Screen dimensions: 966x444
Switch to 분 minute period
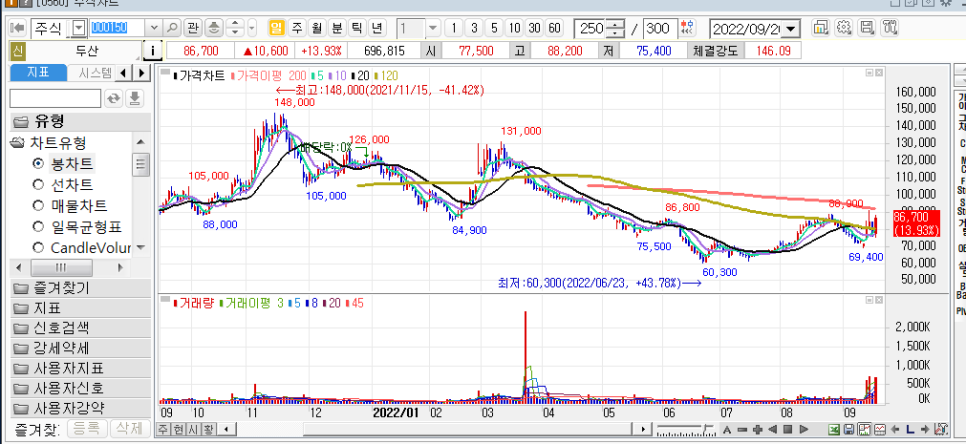(x=336, y=28)
